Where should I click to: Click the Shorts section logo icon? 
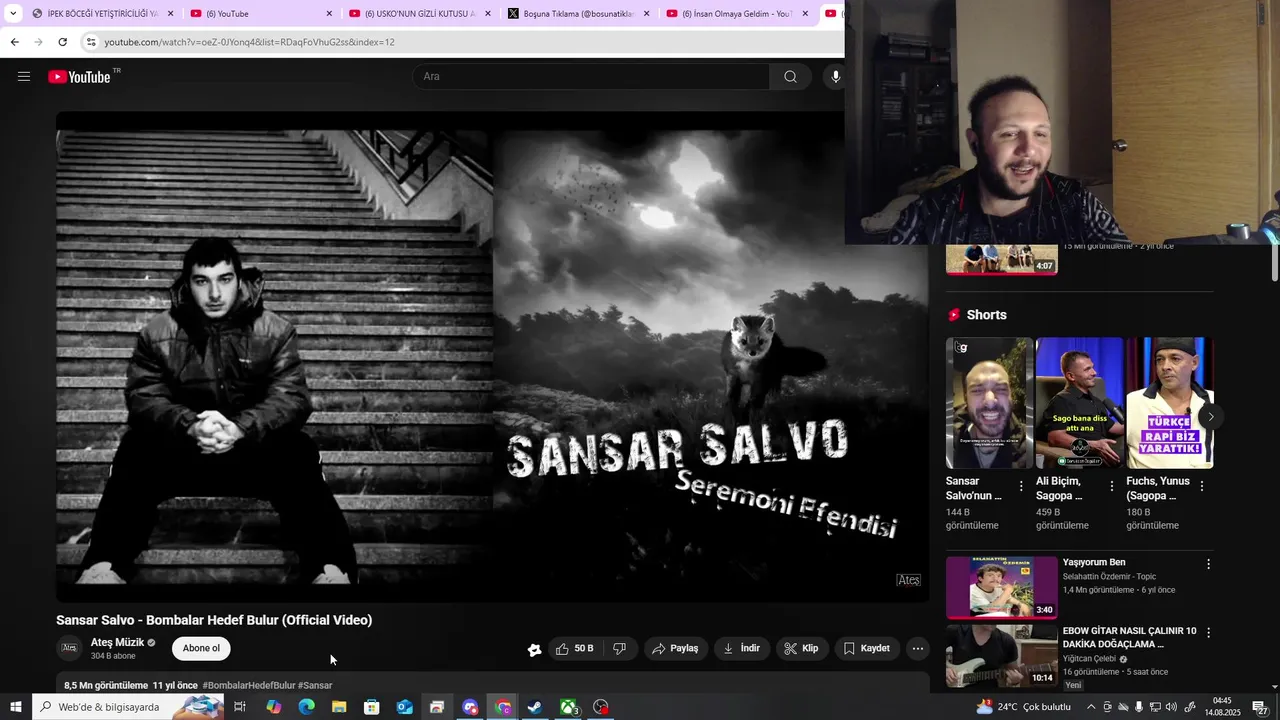pyautogui.click(x=954, y=315)
